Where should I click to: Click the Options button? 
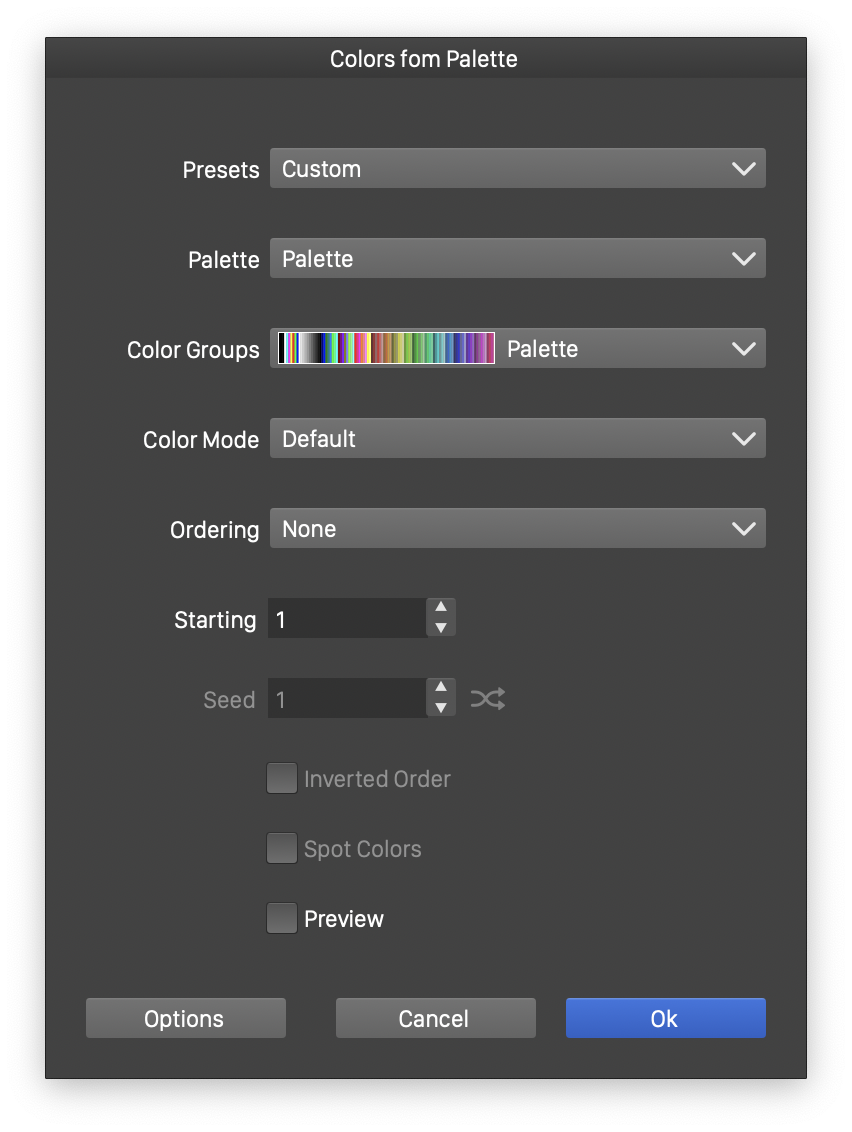point(185,1018)
